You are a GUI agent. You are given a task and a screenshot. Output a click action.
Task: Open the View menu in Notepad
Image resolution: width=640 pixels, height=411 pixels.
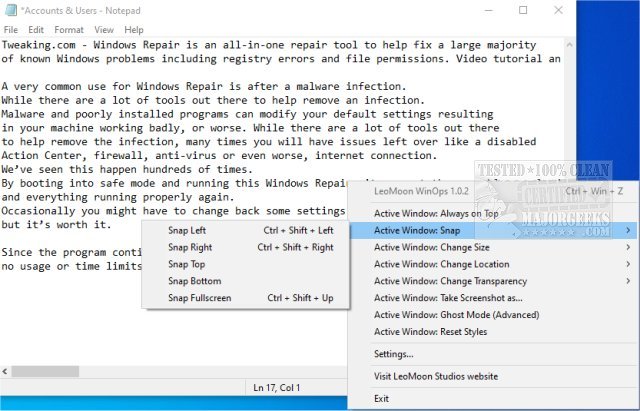coord(104,30)
